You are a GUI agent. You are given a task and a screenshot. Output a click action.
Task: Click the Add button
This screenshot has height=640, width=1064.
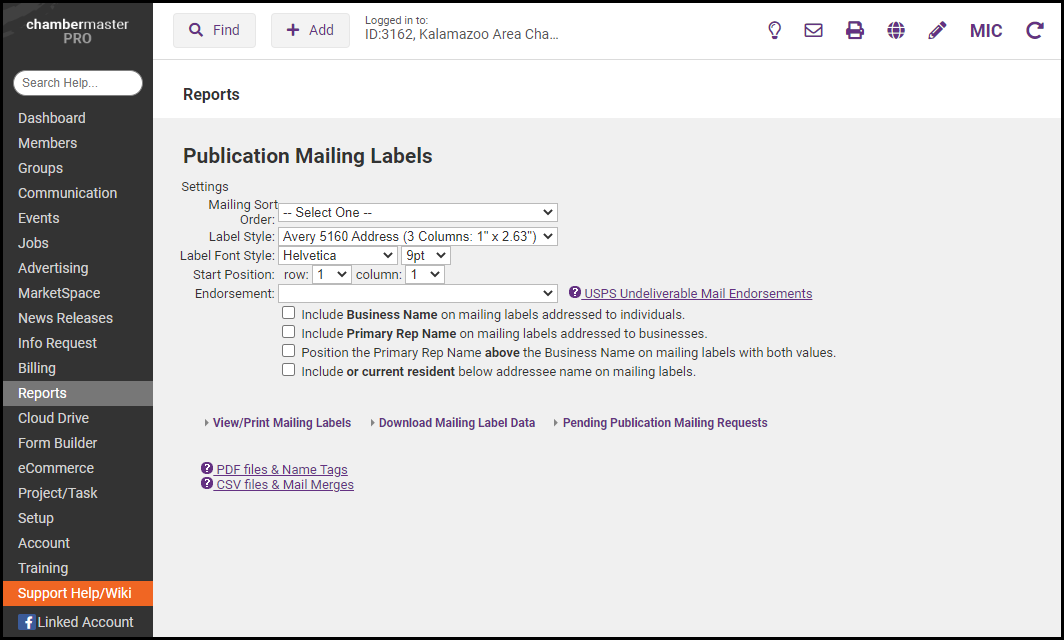pyautogui.click(x=310, y=30)
